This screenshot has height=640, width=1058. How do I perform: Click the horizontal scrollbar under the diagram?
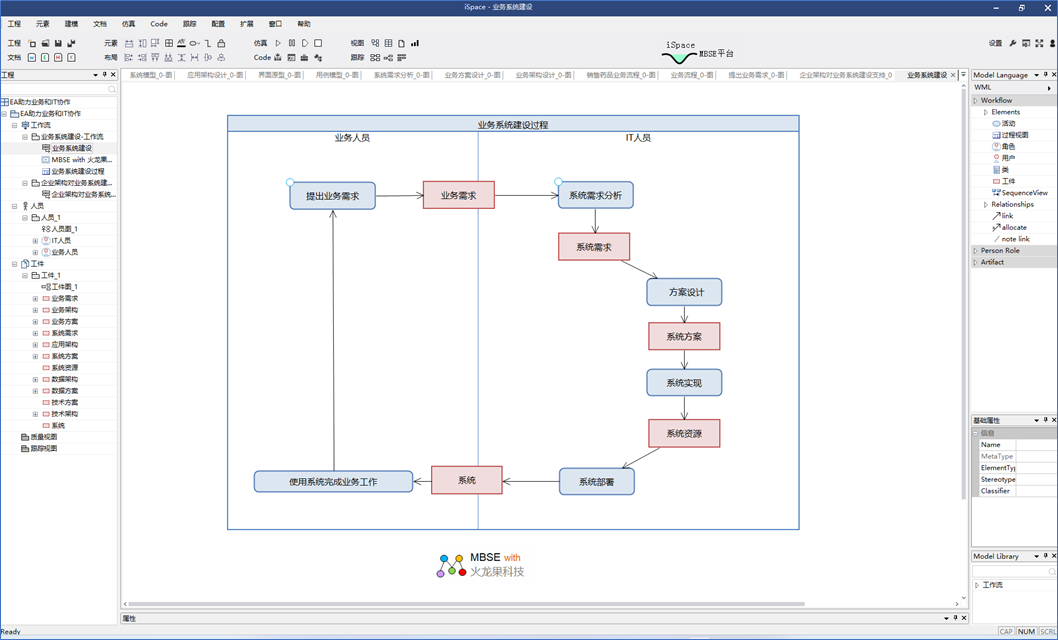(465, 604)
